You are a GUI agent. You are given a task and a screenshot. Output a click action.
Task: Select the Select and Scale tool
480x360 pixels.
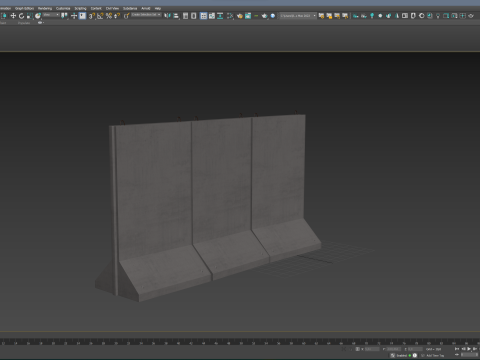point(29,16)
